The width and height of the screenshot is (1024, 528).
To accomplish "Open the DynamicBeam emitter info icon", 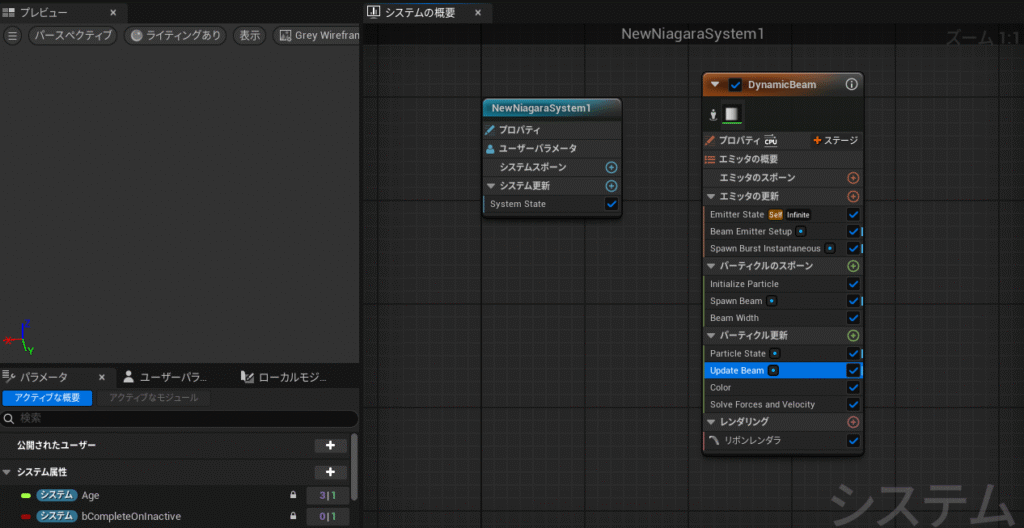I will click(x=851, y=84).
